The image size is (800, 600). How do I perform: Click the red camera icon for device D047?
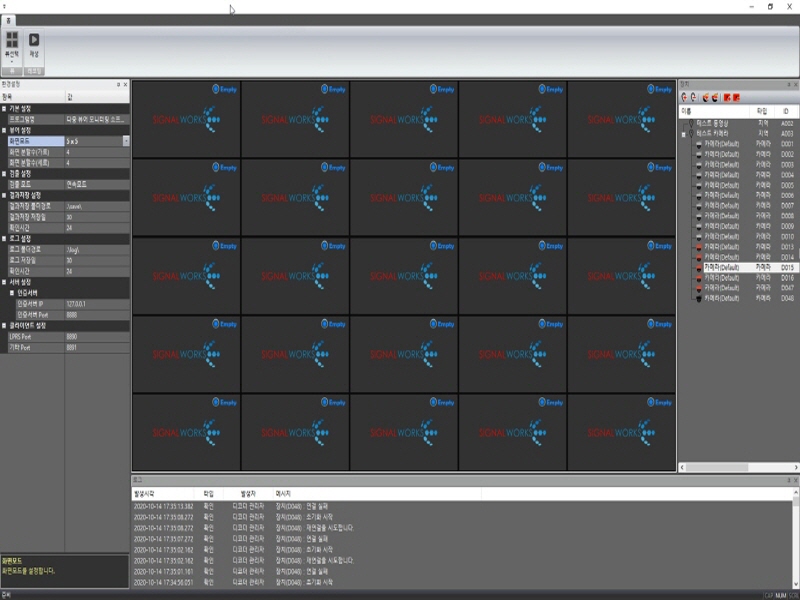[699, 288]
